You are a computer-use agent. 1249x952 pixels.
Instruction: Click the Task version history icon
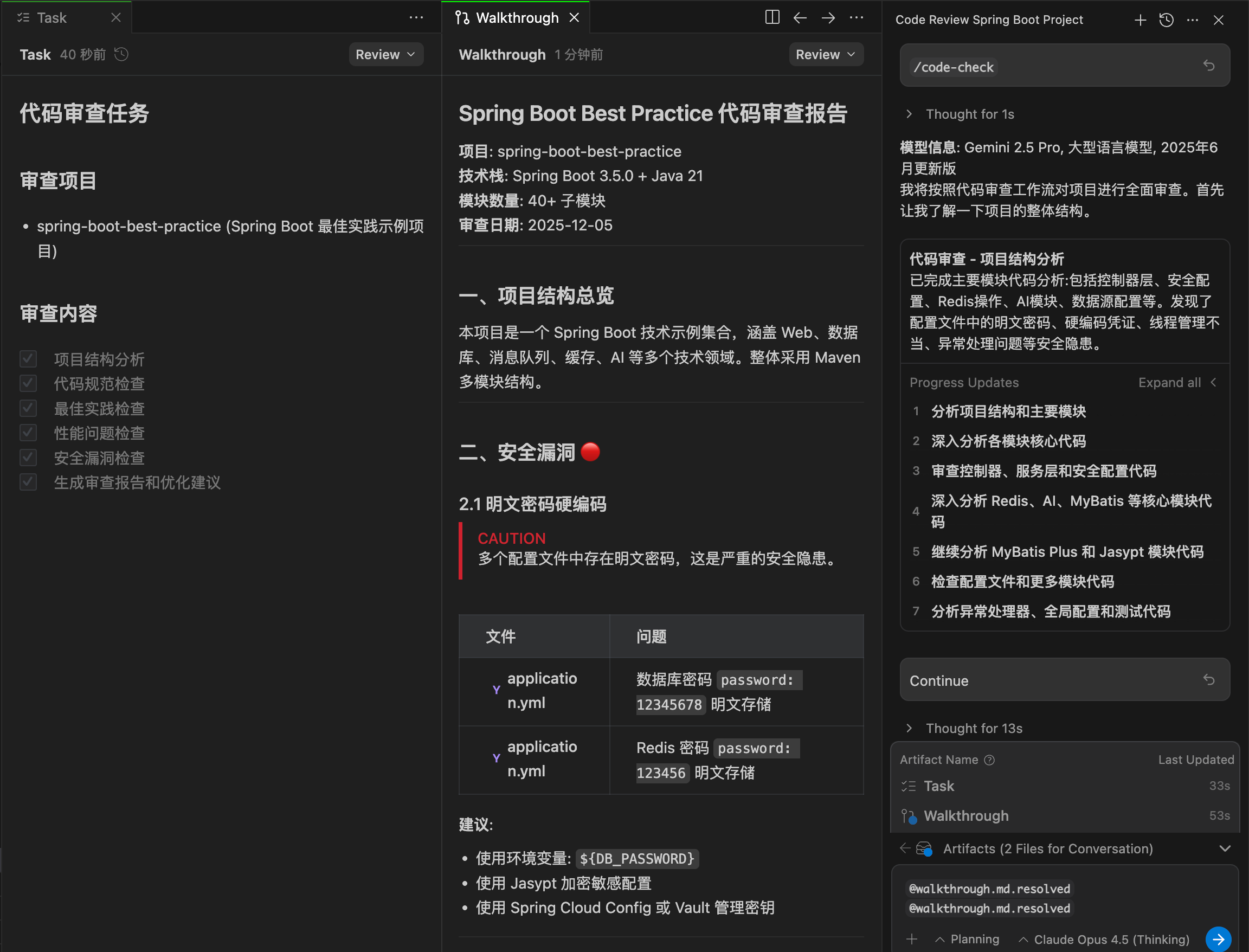coord(121,54)
